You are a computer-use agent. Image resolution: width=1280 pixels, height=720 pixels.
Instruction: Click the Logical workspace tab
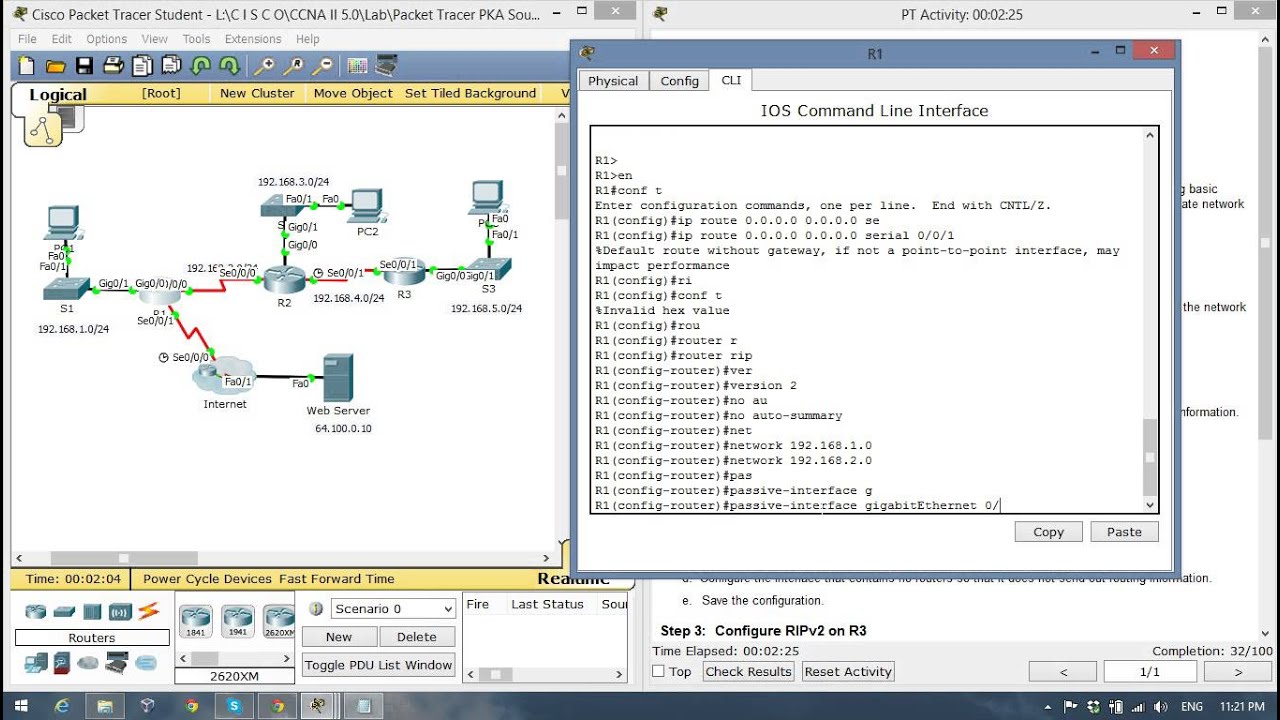pyautogui.click(x=58, y=95)
